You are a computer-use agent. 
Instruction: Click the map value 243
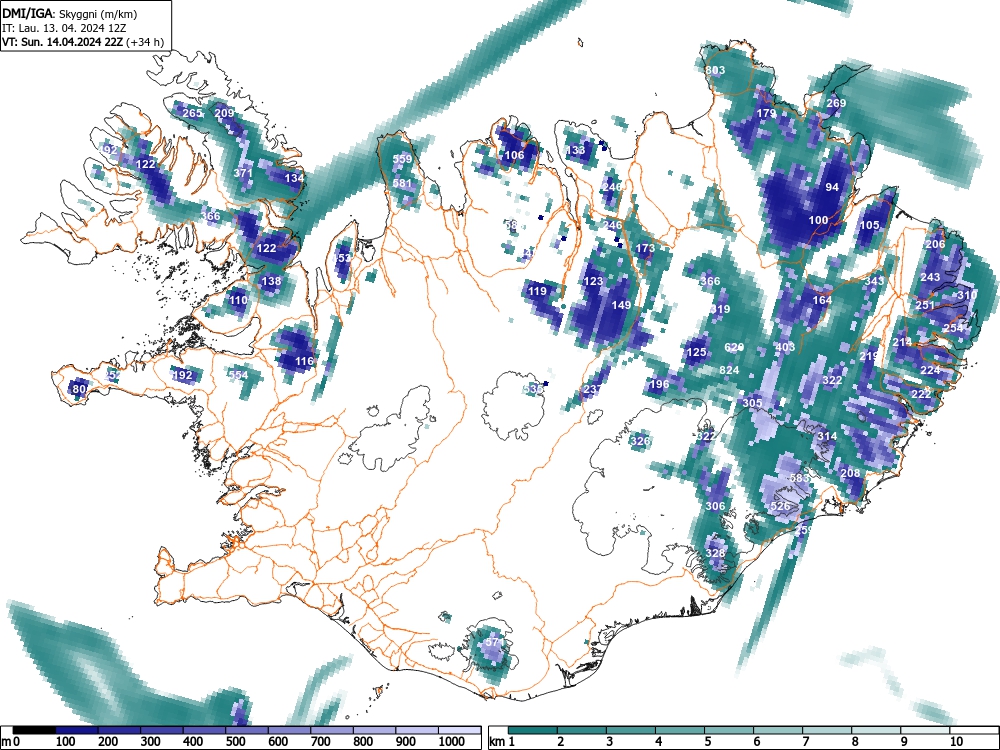[x=930, y=277]
